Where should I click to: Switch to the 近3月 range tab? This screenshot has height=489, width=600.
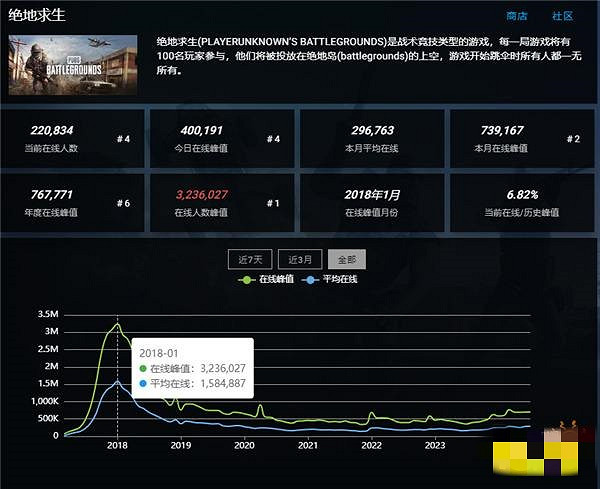click(x=299, y=259)
